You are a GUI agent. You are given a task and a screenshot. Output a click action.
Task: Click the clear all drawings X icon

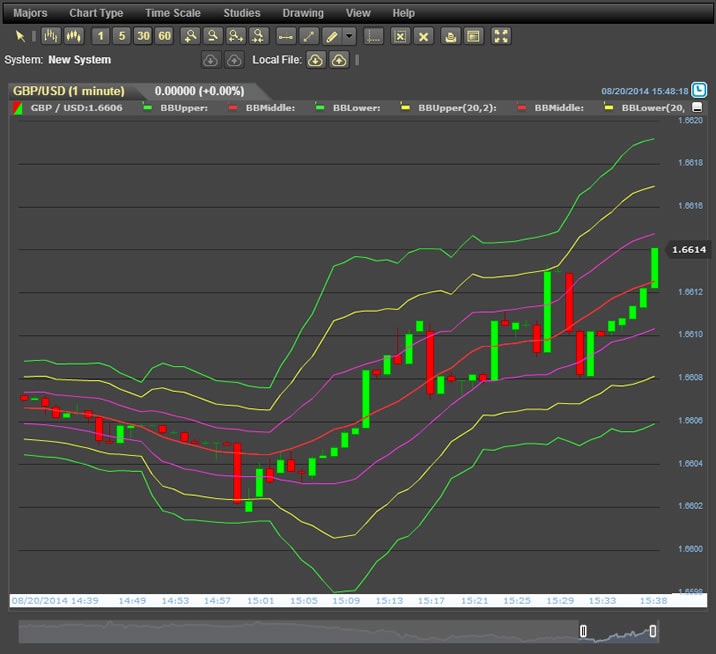click(x=423, y=36)
